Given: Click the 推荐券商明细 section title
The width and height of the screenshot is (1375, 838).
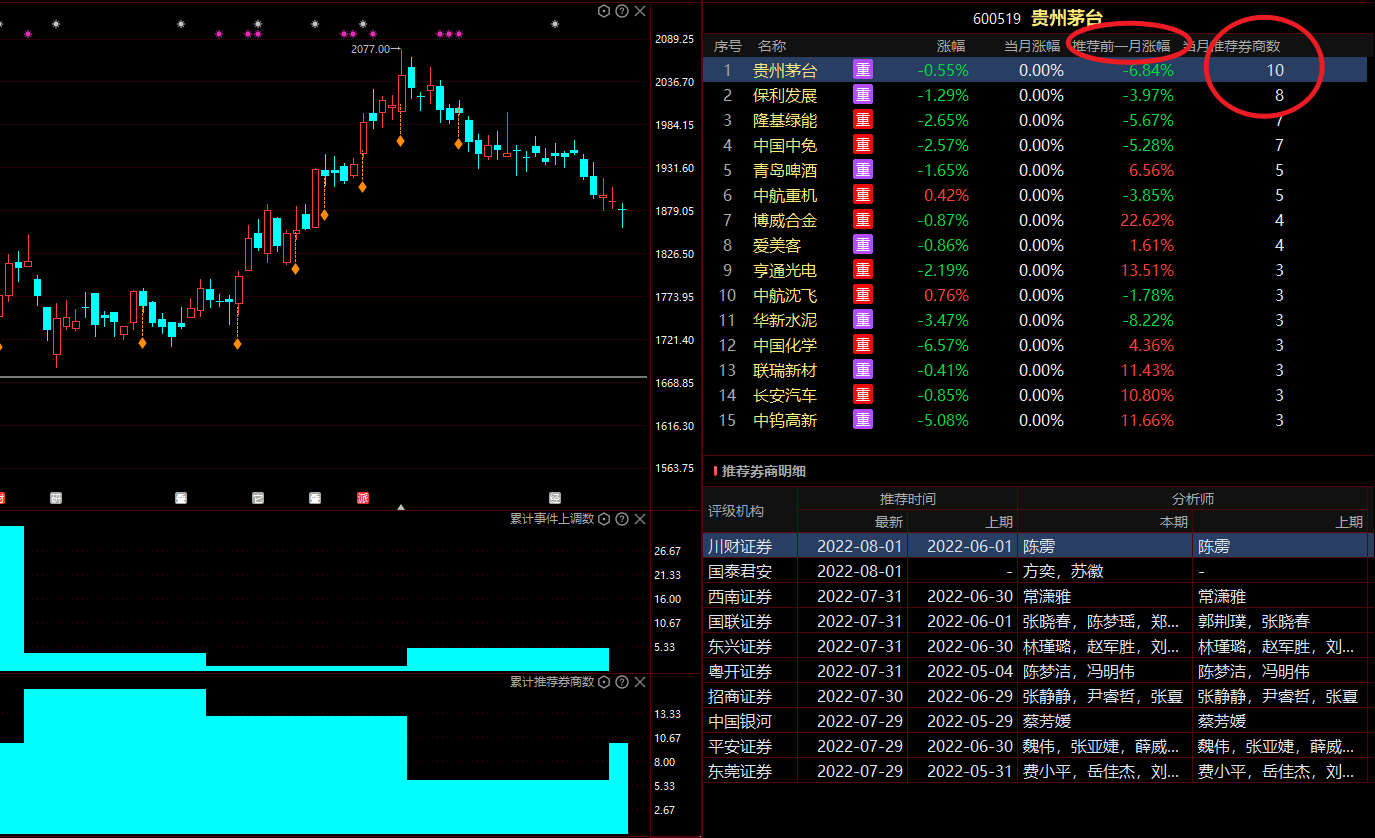Looking at the screenshot, I should click(764, 471).
